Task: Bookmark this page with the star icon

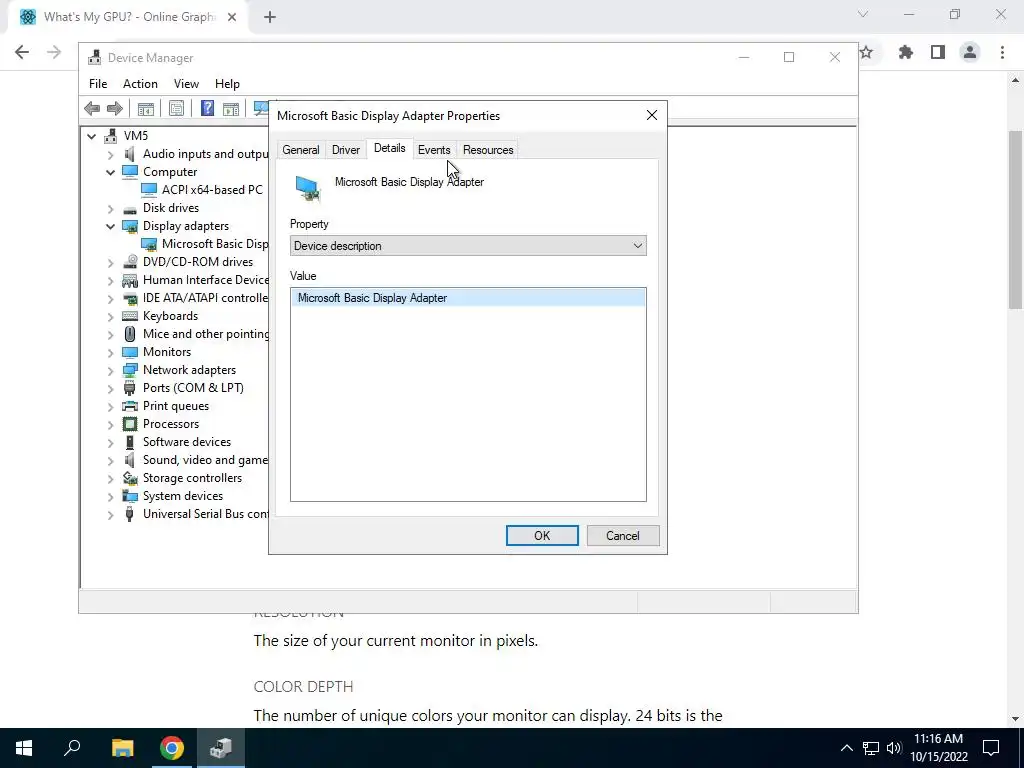Action: (867, 52)
